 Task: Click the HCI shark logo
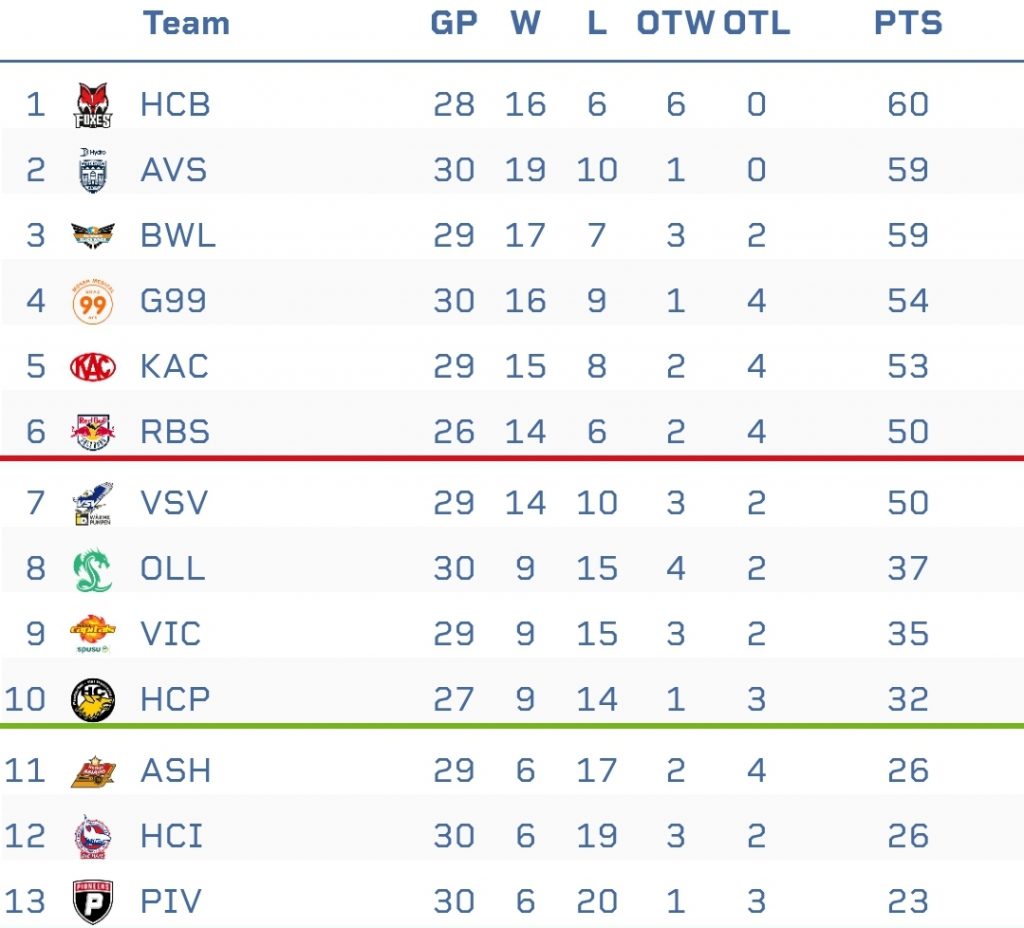93,837
